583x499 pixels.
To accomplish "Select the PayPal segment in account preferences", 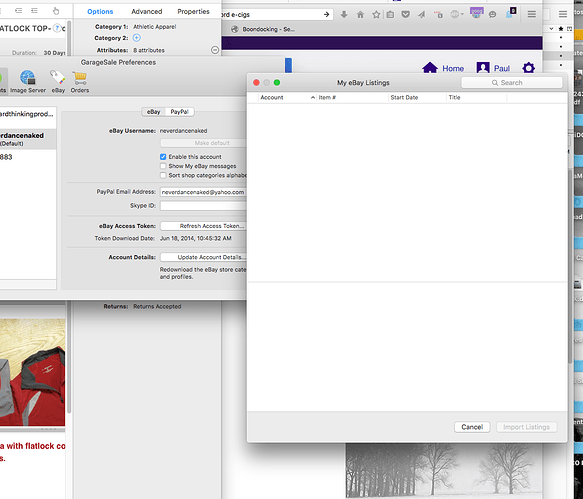I will 180,112.
